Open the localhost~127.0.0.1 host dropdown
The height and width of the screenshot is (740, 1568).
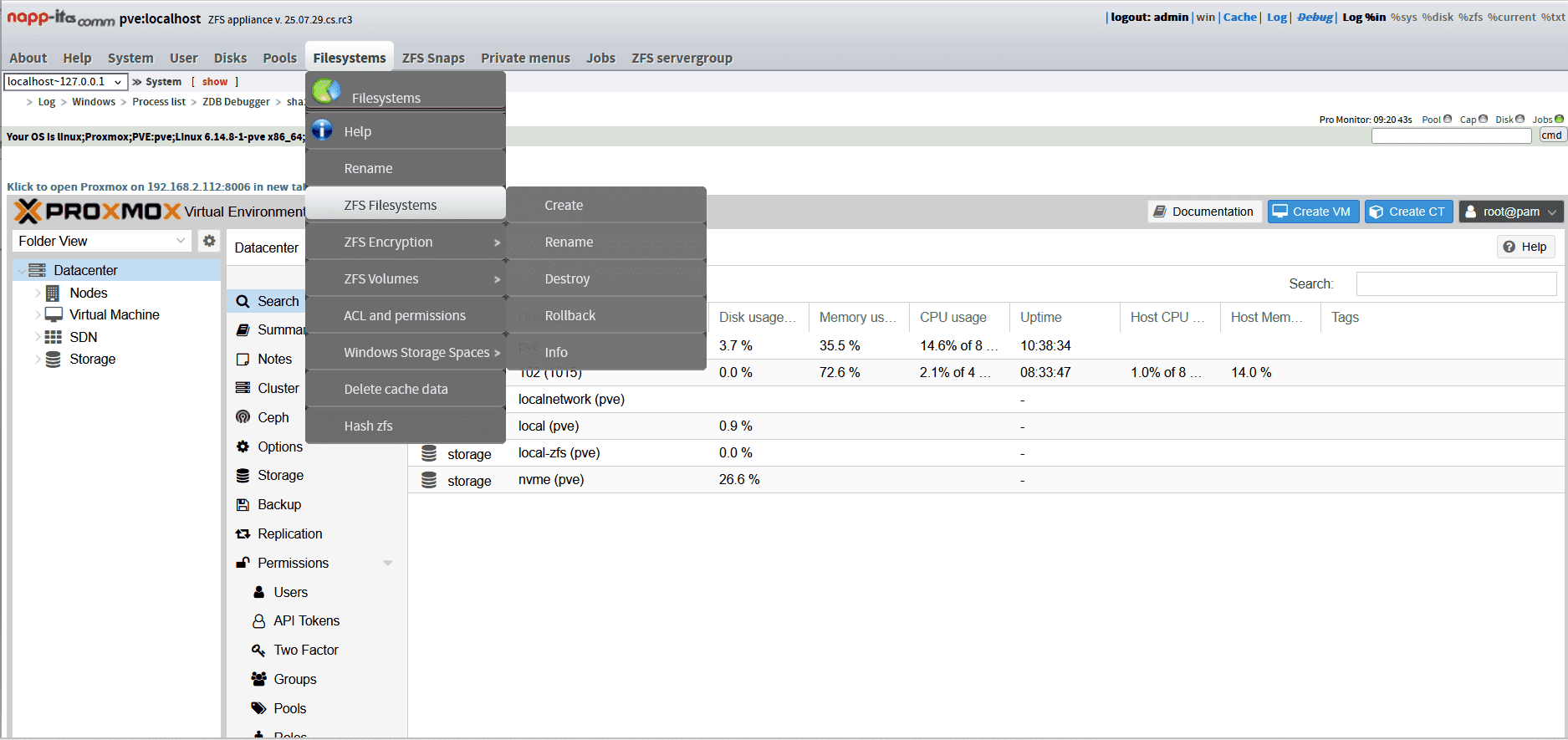pos(65,81)
